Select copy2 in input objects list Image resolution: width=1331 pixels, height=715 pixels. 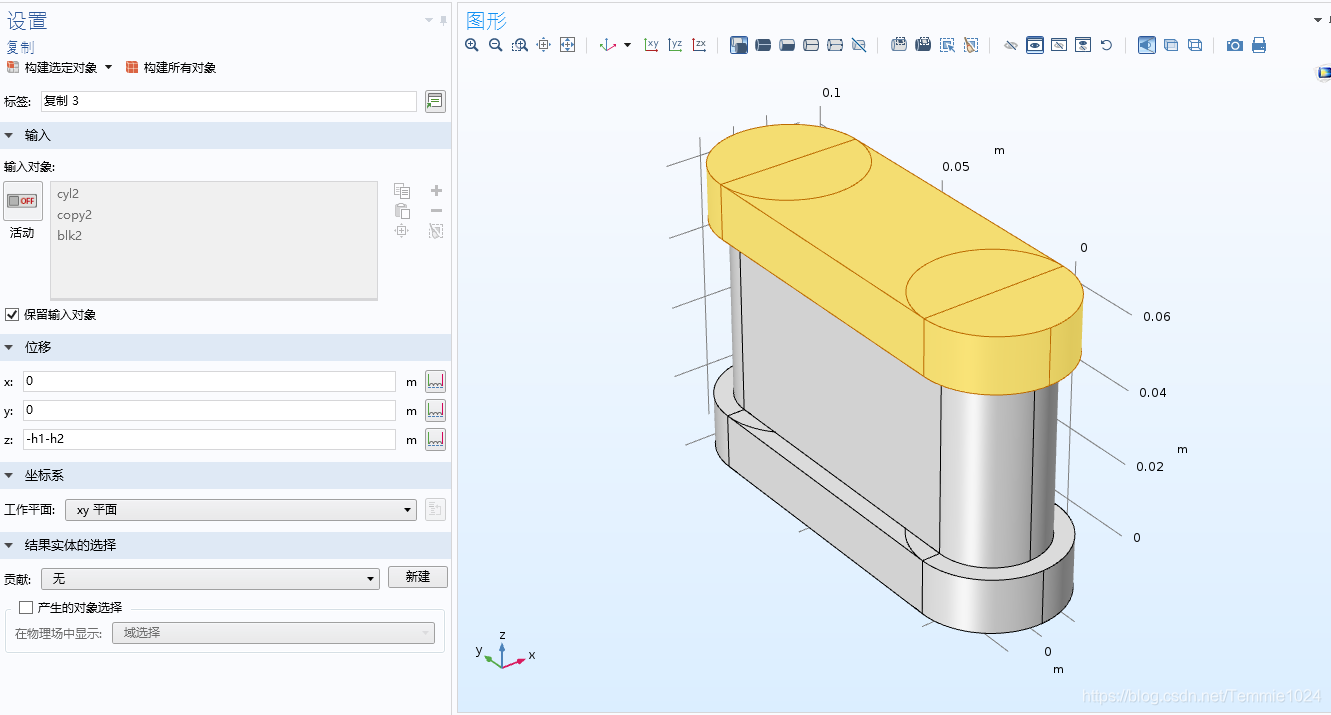(x=74, y=215)
